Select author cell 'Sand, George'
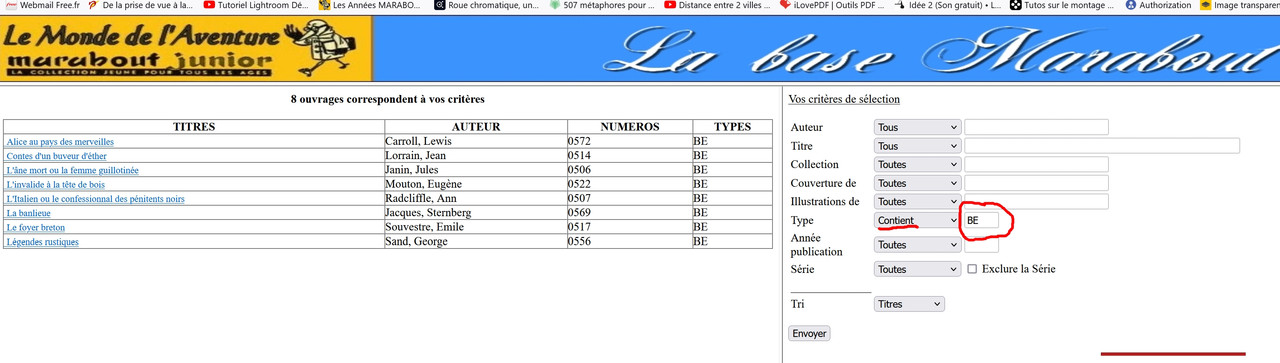1280x363 pixels. [476, 241]
